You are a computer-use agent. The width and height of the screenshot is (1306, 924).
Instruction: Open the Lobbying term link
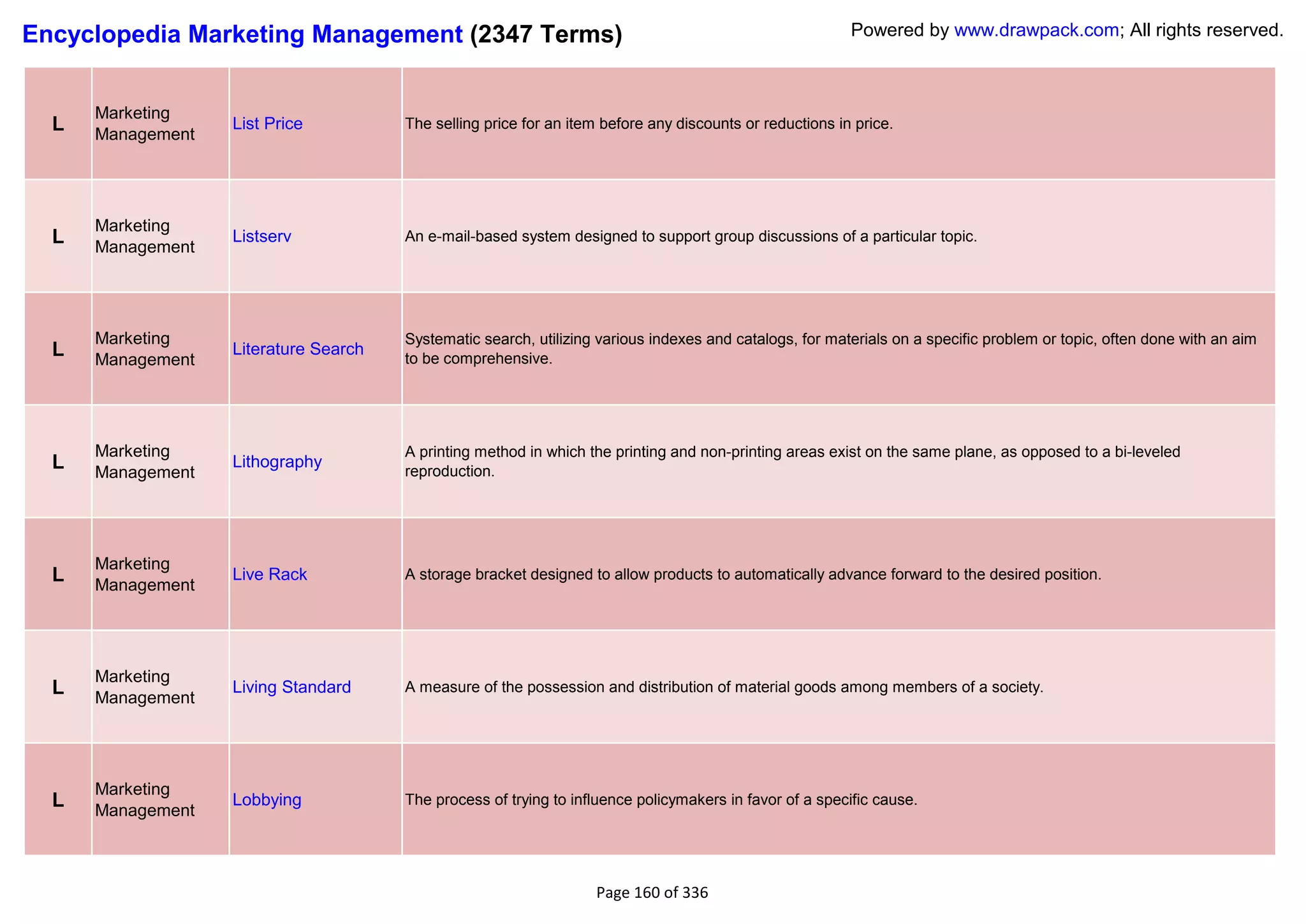(267, 800)
